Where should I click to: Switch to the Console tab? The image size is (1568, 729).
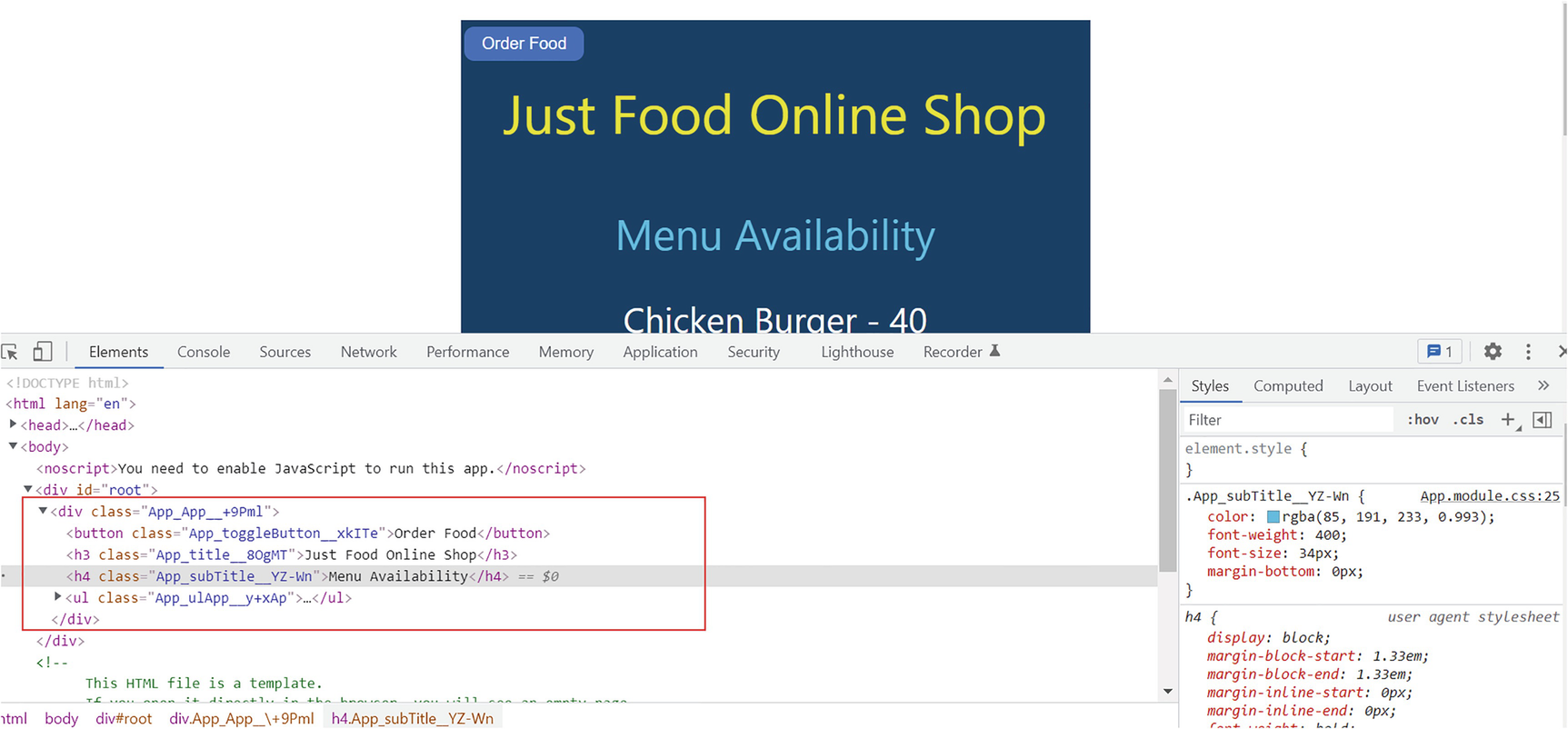204,352
